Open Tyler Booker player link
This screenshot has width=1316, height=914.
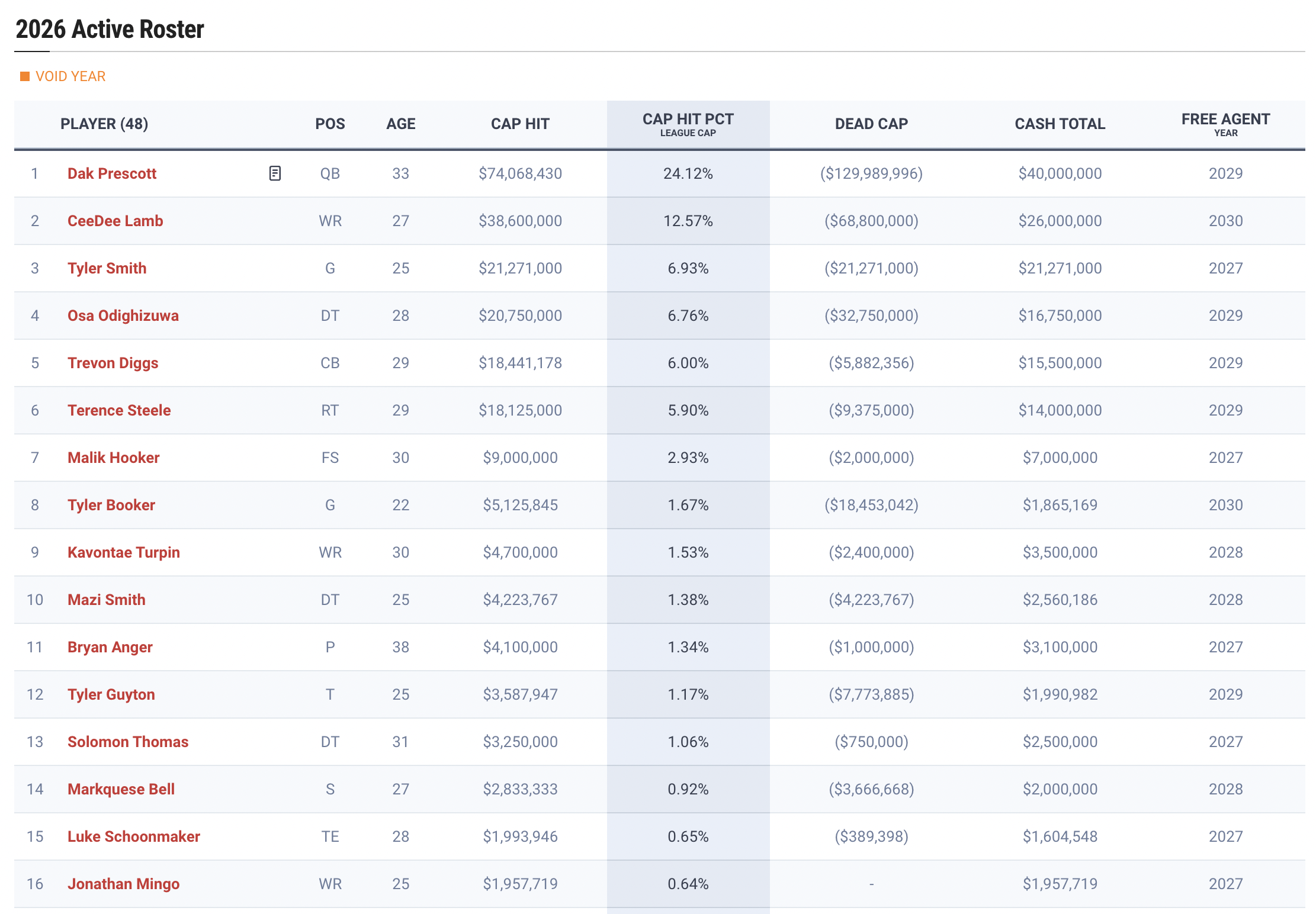point(111,505)
